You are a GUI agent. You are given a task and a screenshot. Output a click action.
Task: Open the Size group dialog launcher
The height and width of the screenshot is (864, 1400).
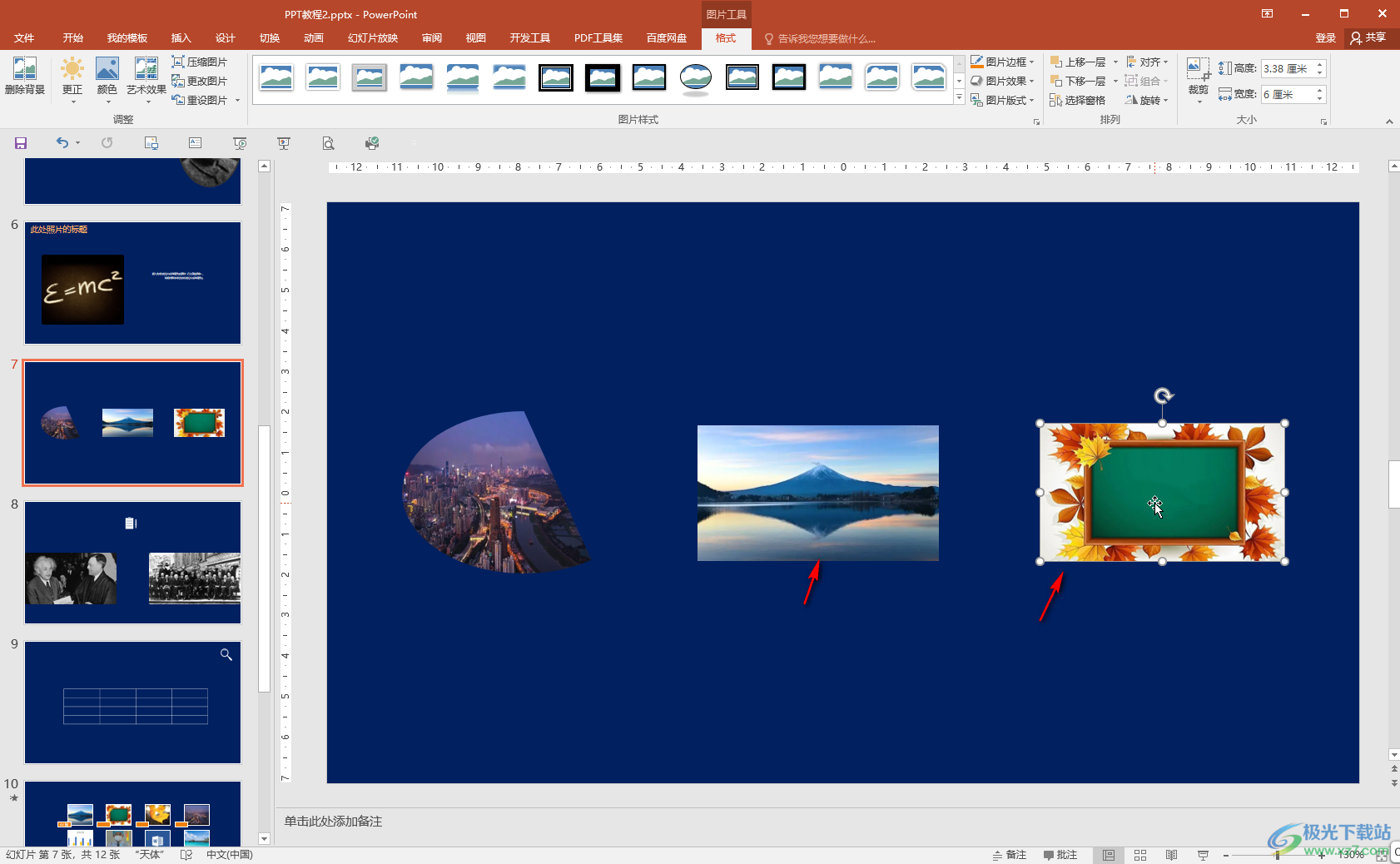click(x=1323, y=122)
